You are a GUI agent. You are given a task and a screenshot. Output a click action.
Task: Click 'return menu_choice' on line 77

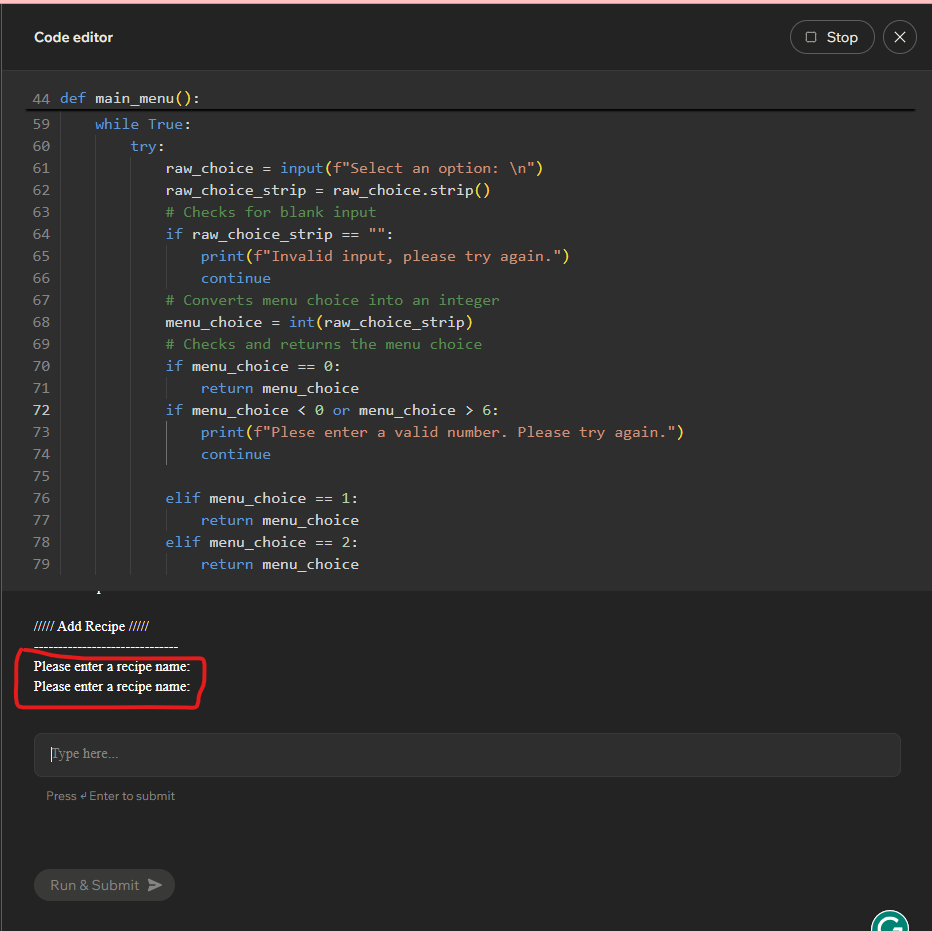[279, 520]
